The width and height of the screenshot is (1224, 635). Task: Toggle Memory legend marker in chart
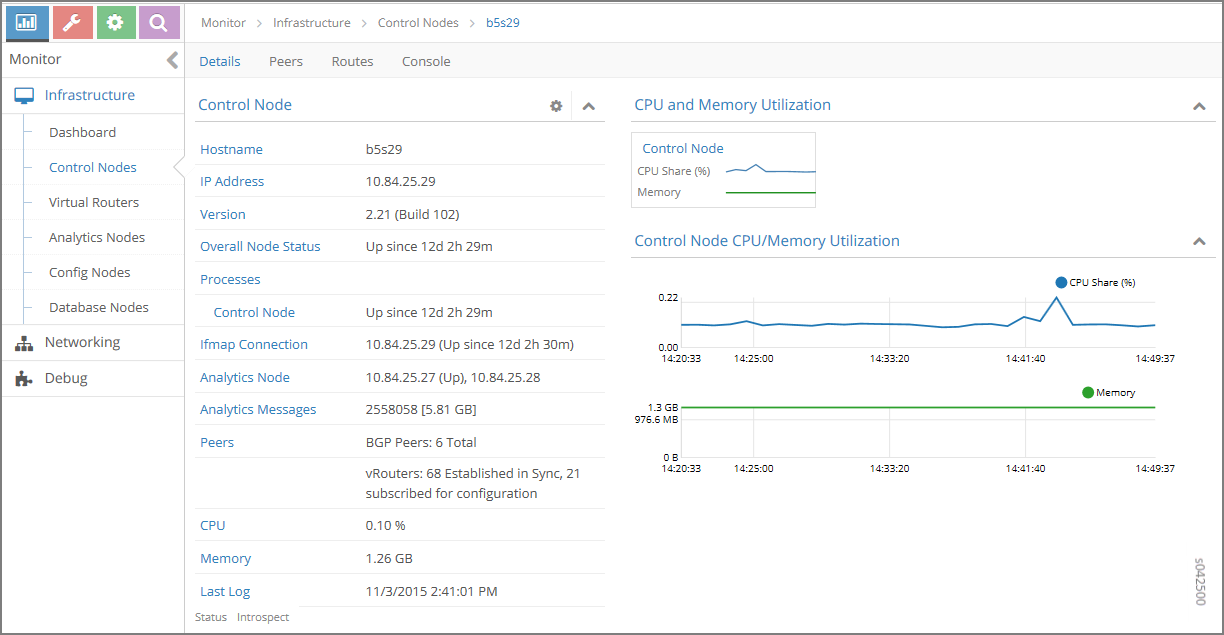(x=1088, y=393)
